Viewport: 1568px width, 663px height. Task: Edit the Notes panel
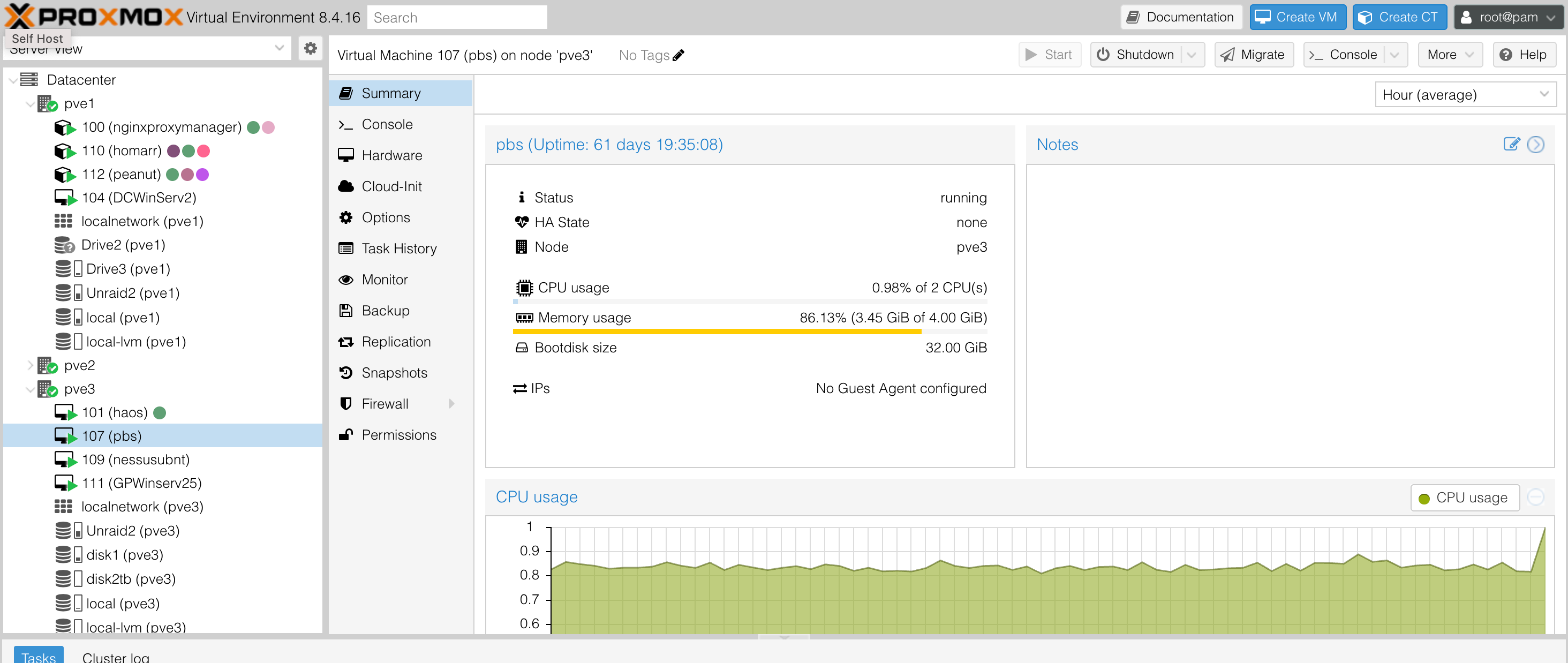coord(1512,144)
